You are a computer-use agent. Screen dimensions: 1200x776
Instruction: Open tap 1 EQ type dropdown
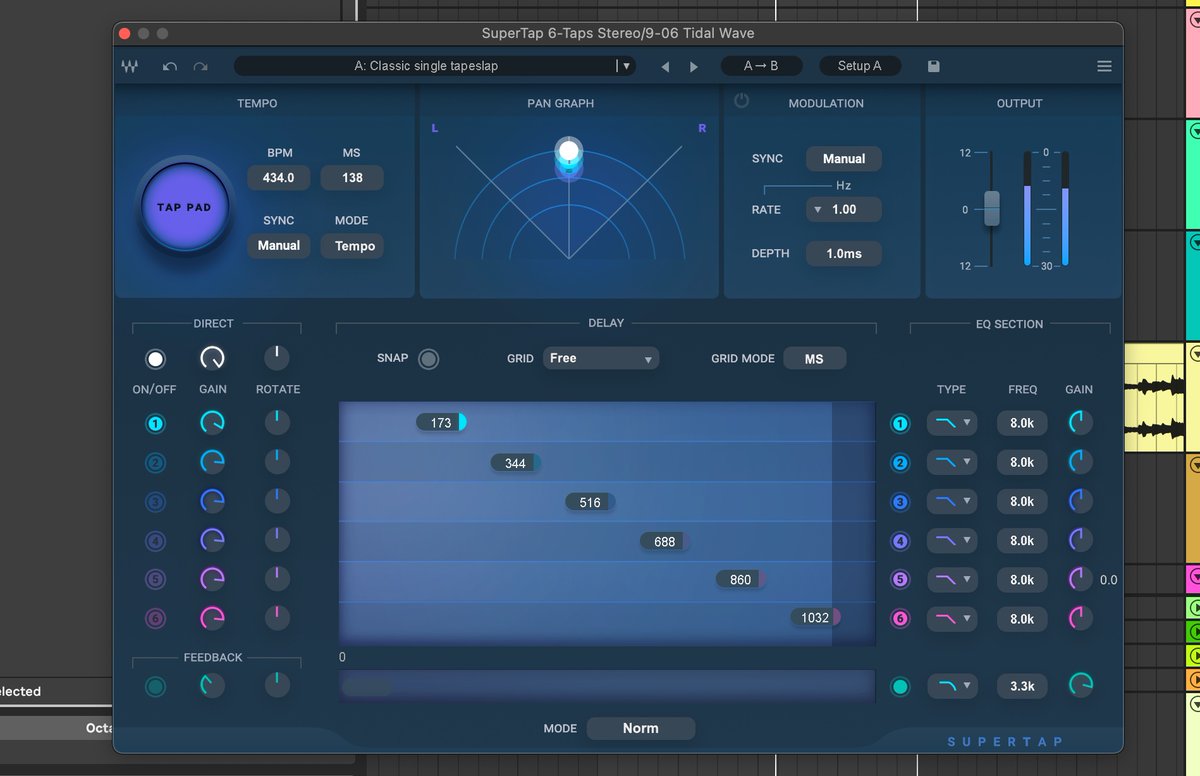[952, 423]
